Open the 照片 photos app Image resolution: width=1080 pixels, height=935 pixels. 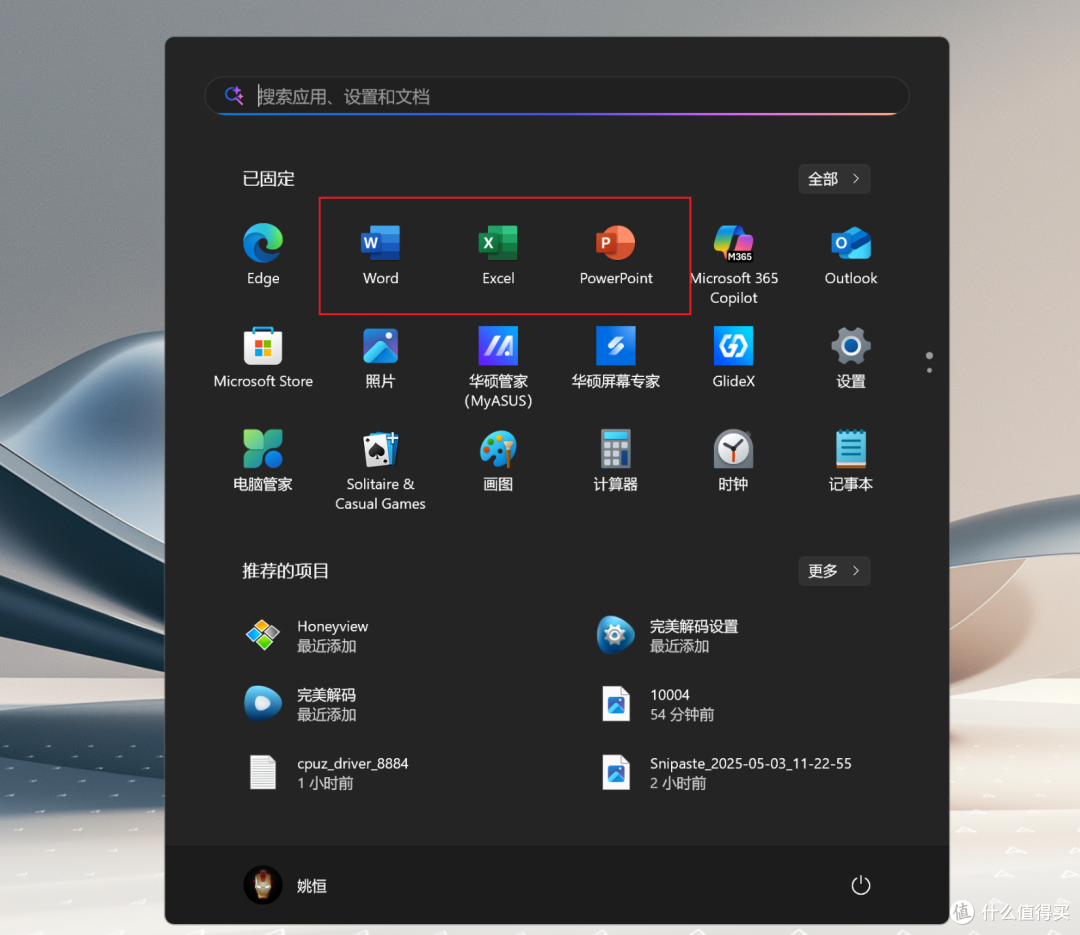click(380, 357)
